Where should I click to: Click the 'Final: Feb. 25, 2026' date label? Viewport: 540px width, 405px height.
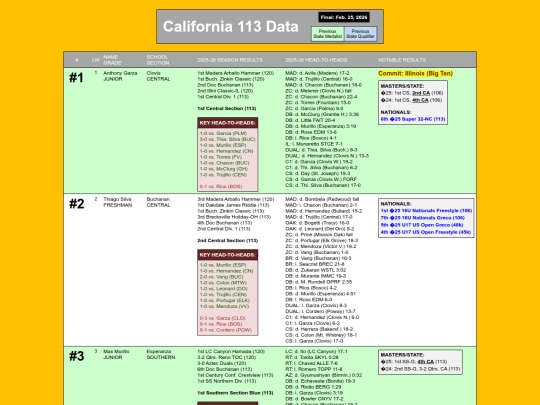[344, 17]
